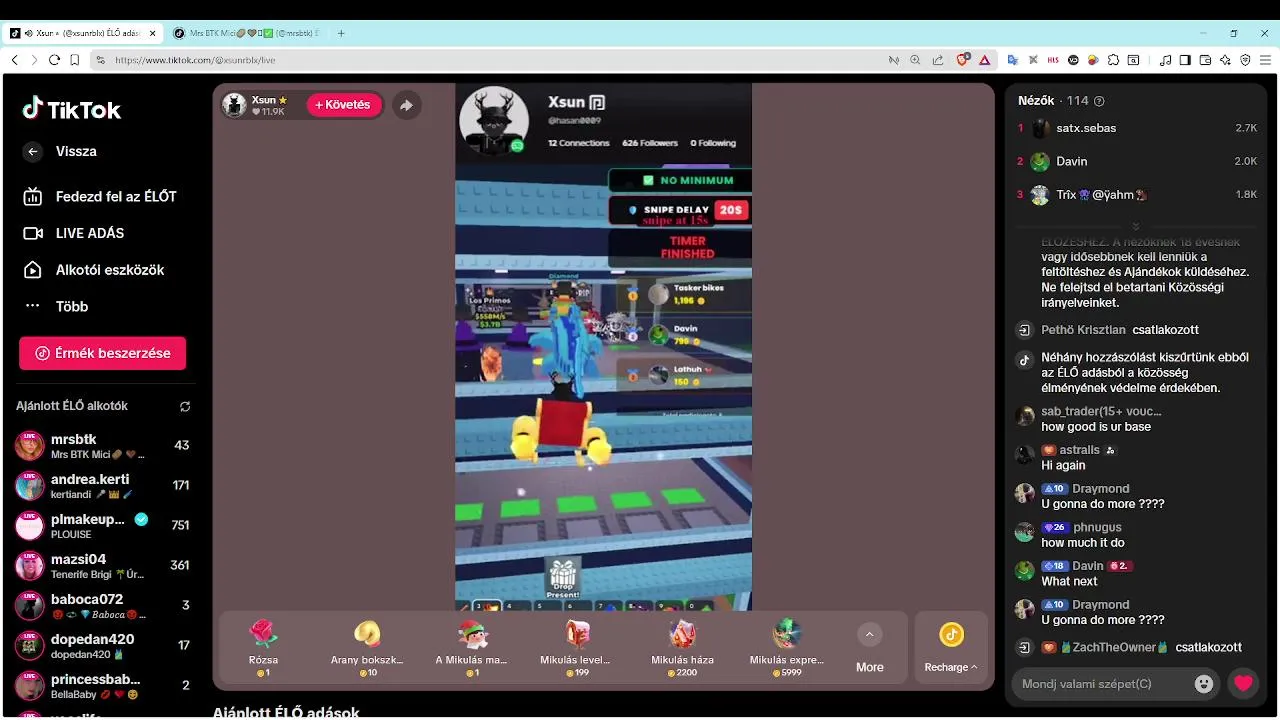Open baboca072 live stream
The width and height of the screenshot is (1280, 720).
(102, 606)
